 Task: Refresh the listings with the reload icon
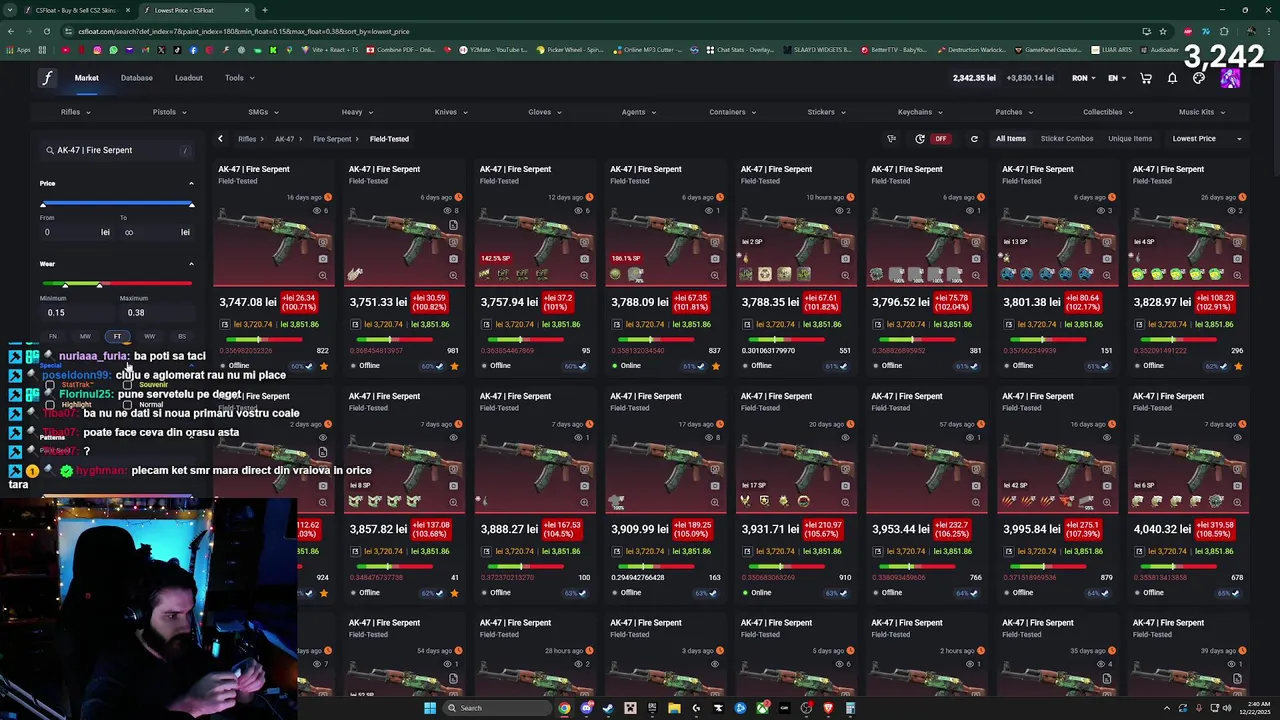(x=974, y=139)
